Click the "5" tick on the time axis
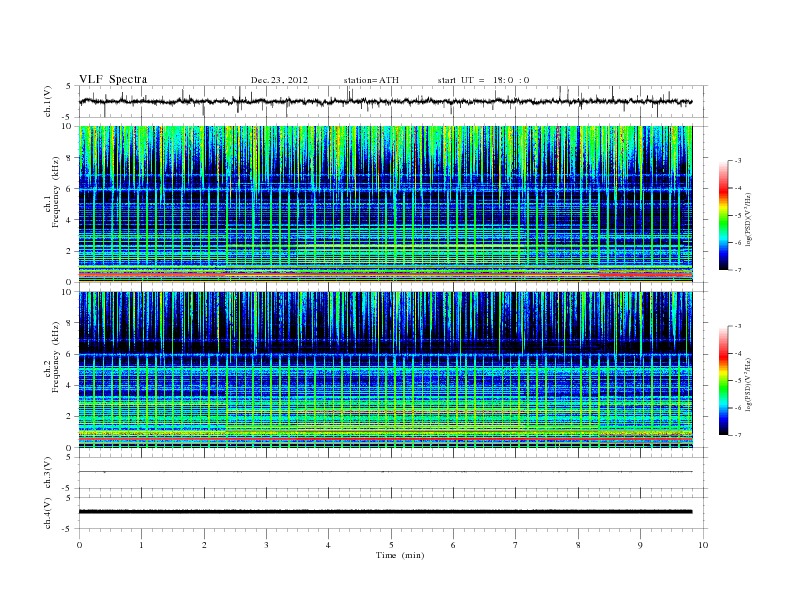The height and width of the screenshot is (612, 792). [x=391, y=545]
